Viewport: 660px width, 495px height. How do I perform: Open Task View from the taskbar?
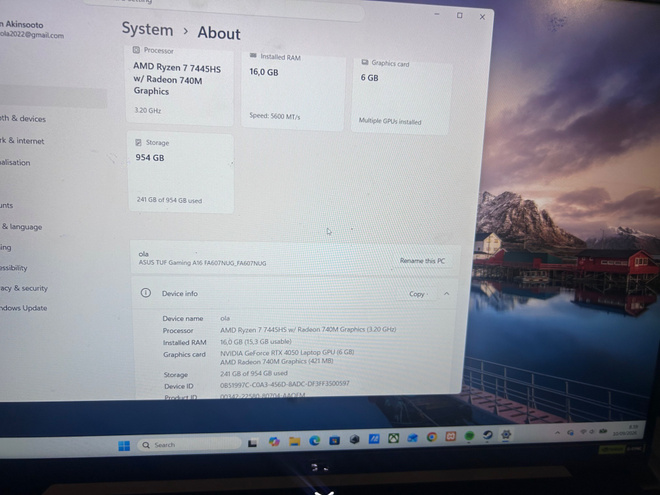click(x=252, y=443)
